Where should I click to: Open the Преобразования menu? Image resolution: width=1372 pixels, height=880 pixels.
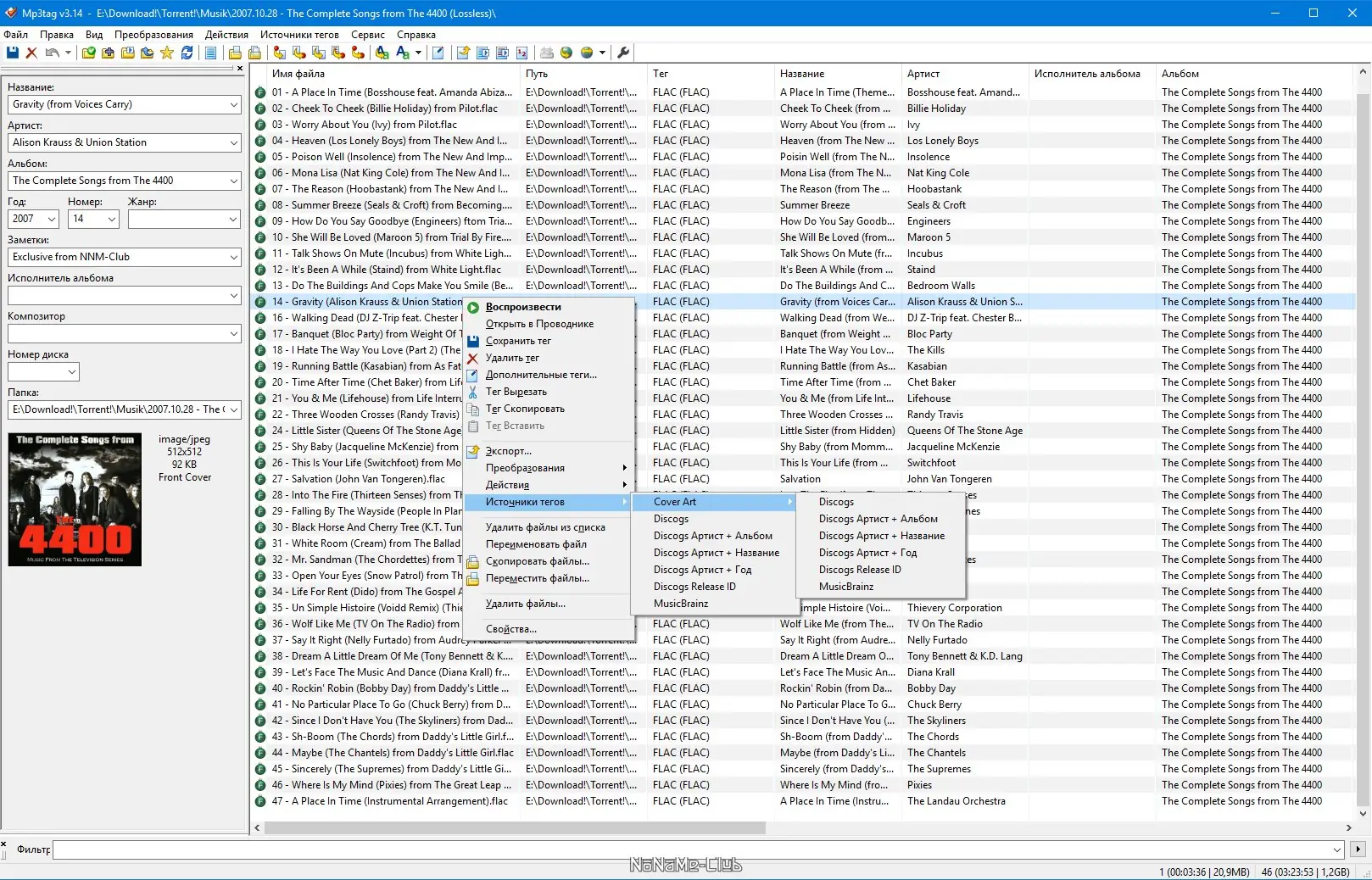[154, 35]
